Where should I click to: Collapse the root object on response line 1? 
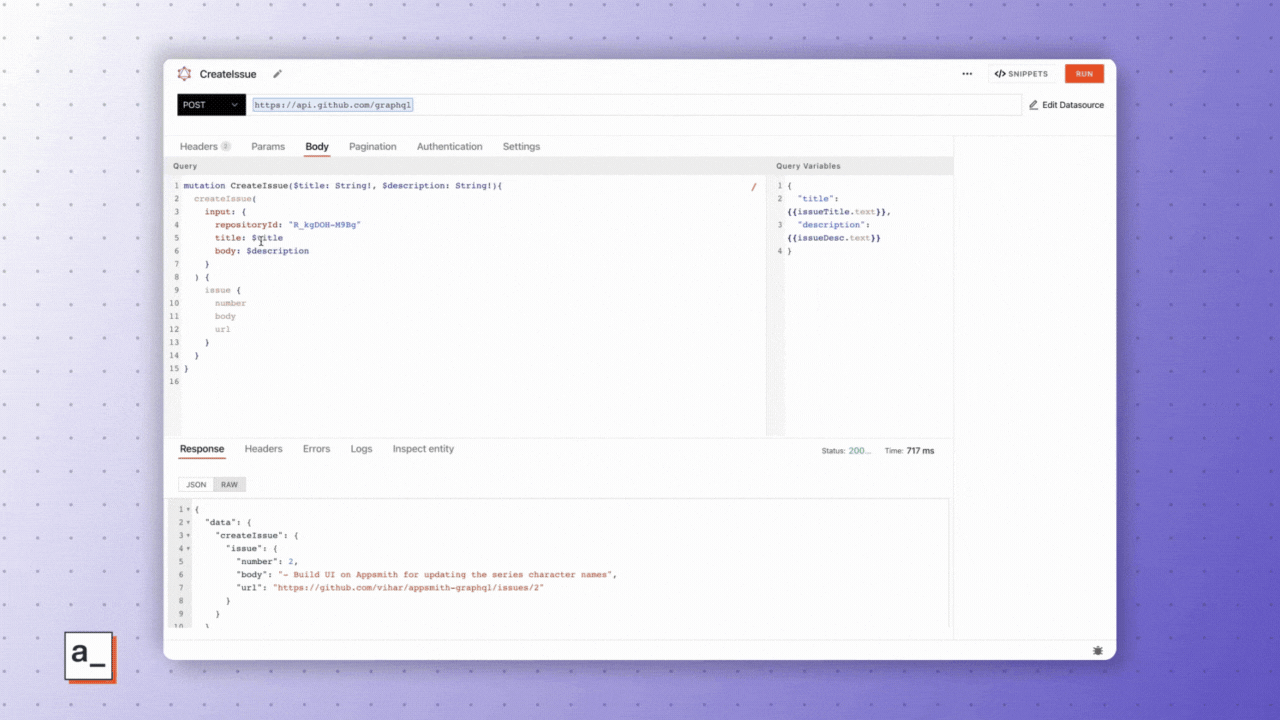pos(187,510)
